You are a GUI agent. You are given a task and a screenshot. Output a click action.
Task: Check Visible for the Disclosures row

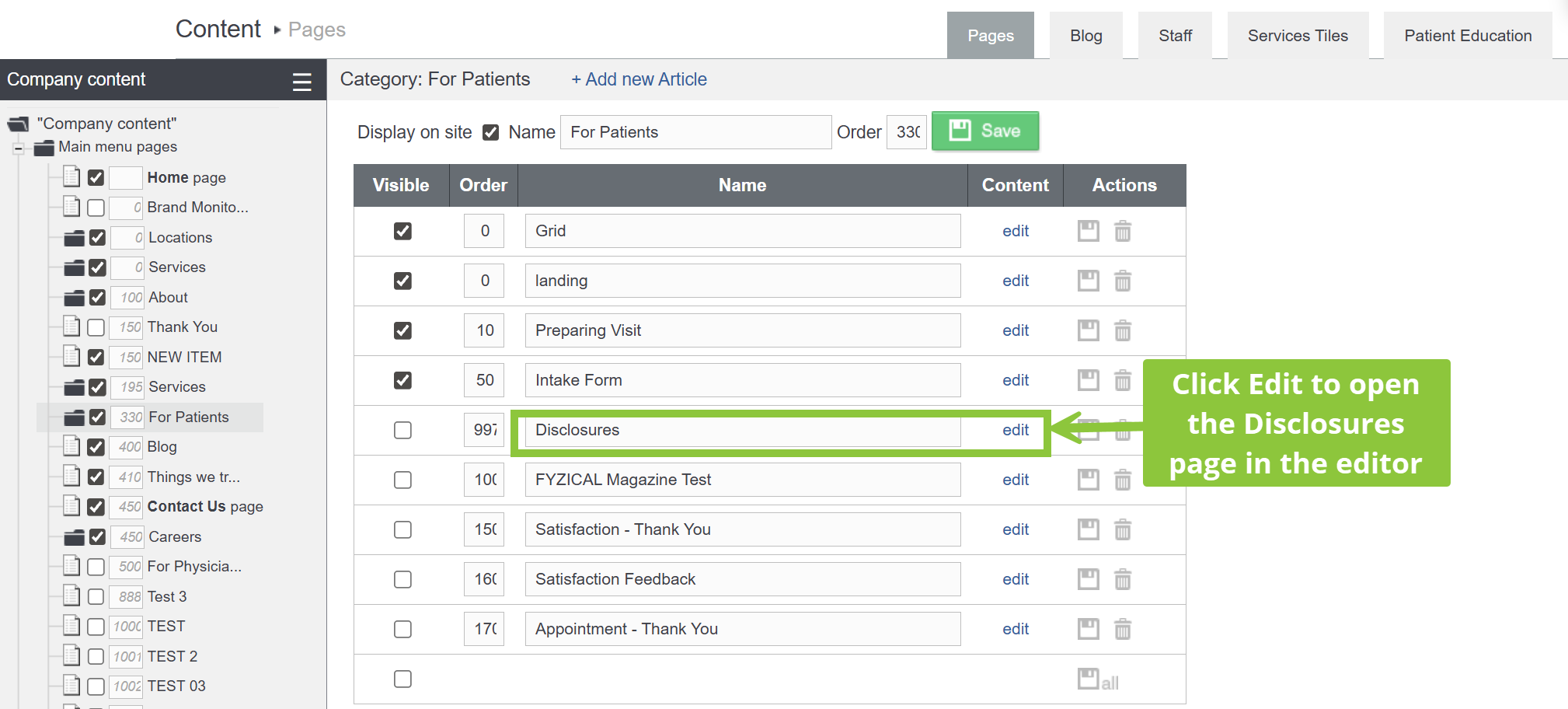(x=402, y=430)
